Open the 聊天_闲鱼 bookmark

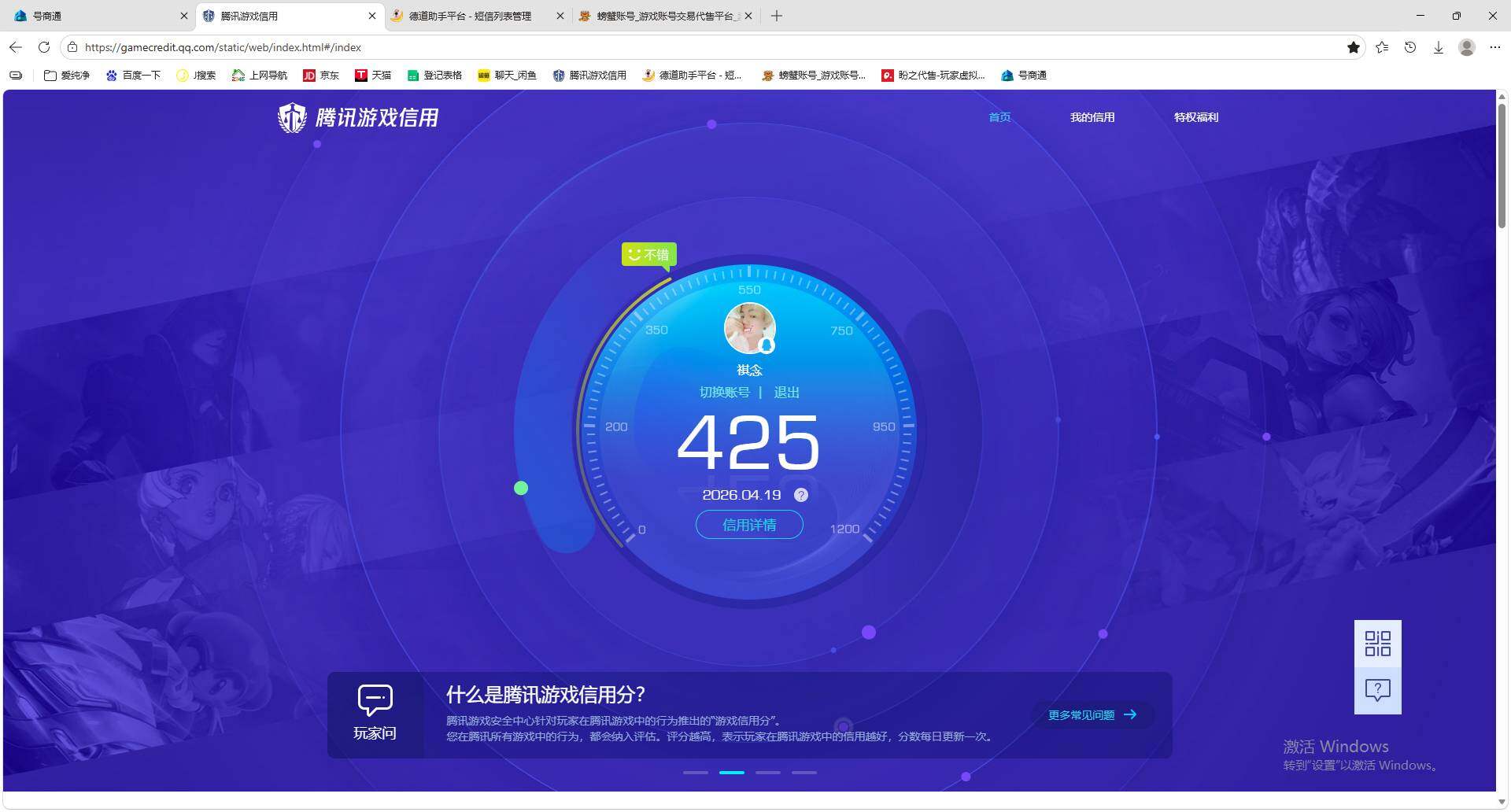click(508, 76)
